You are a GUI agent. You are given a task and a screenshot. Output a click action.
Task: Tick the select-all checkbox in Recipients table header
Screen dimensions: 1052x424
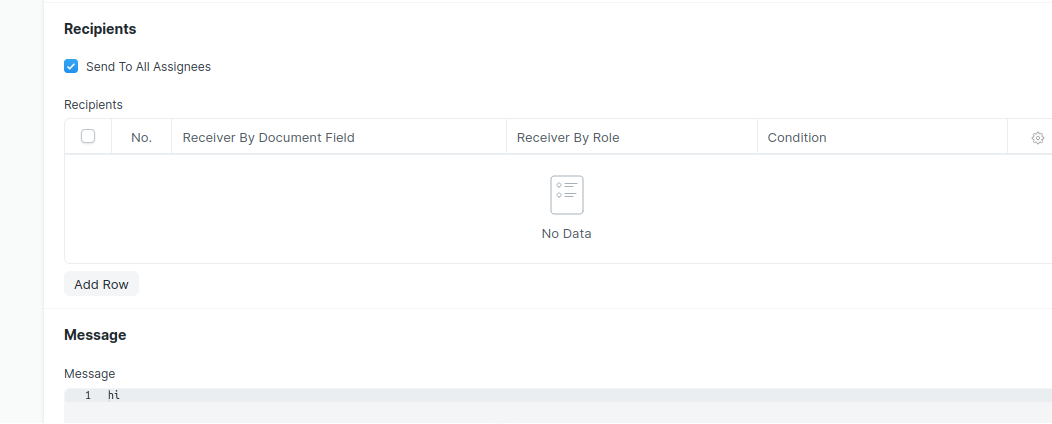(88, 136)
